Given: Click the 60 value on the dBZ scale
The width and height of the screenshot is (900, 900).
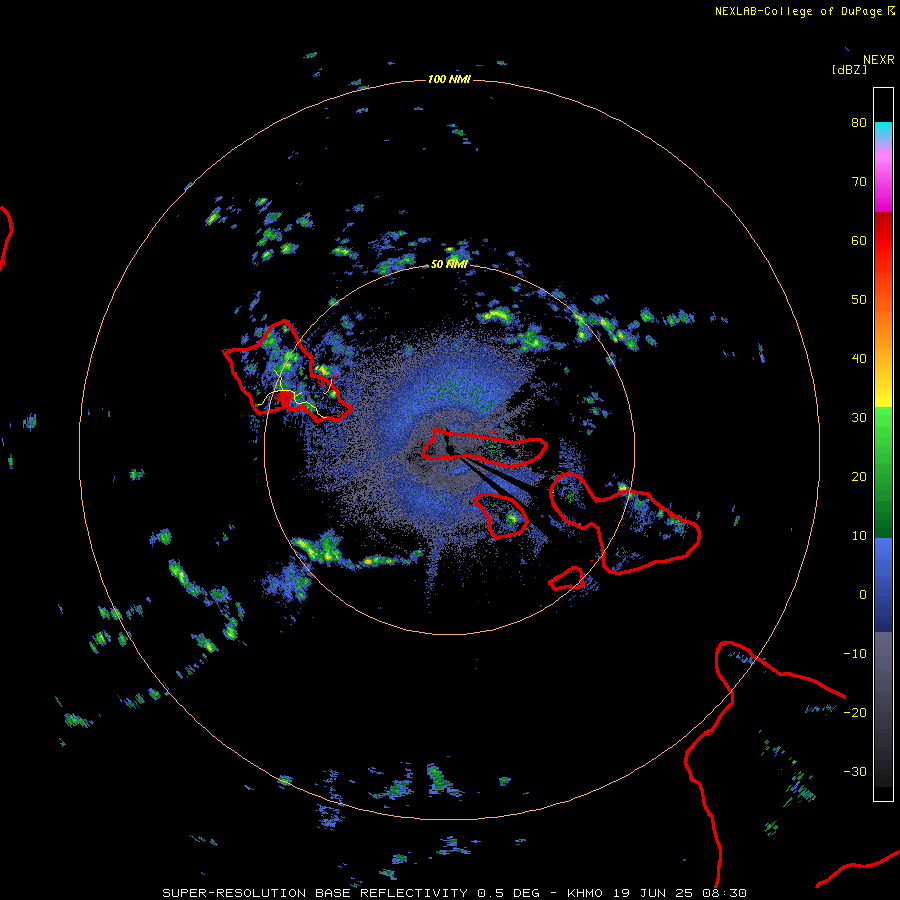Looking at the screenshot, I should (859, 240).
